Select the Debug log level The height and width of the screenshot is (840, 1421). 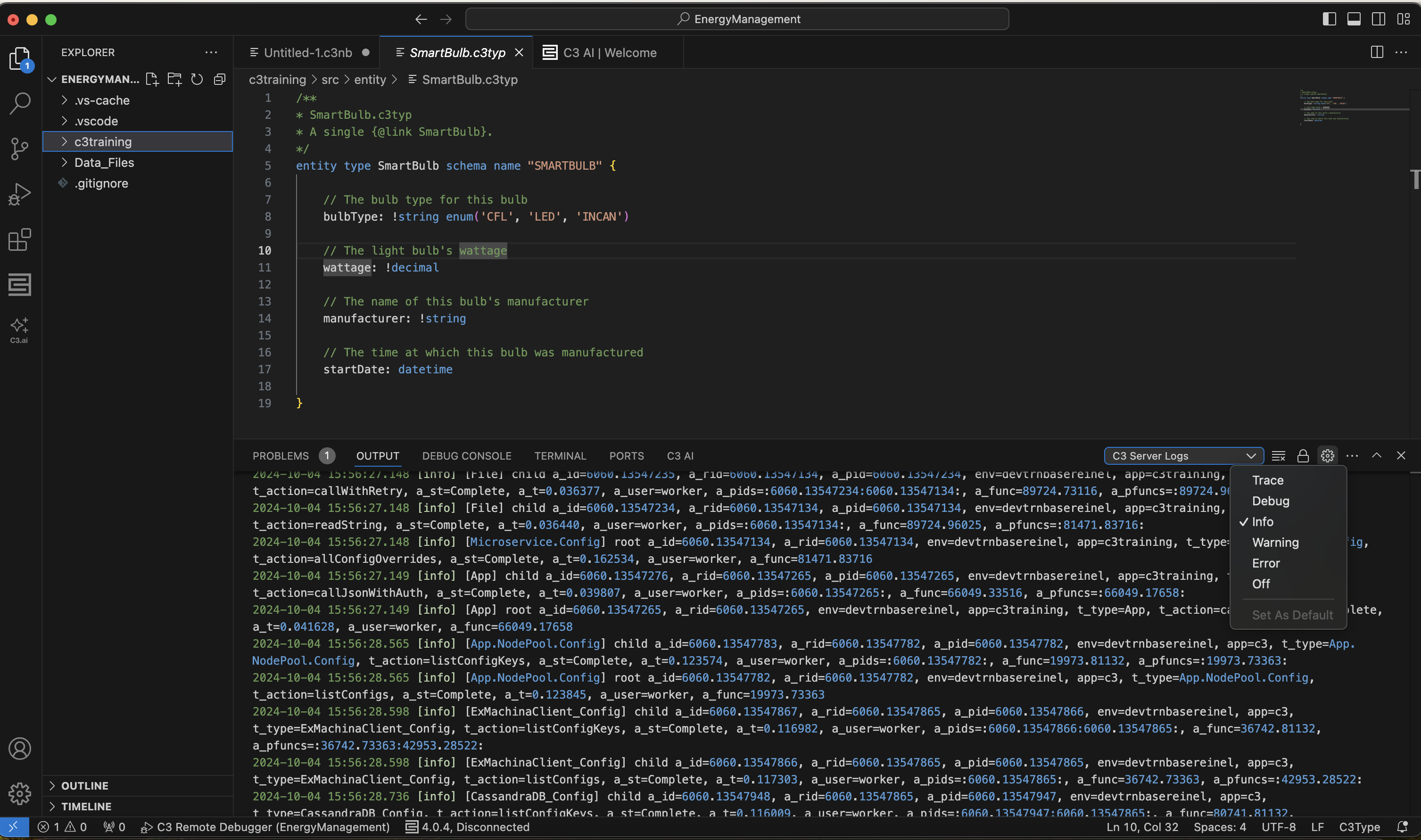point(1271,501)
